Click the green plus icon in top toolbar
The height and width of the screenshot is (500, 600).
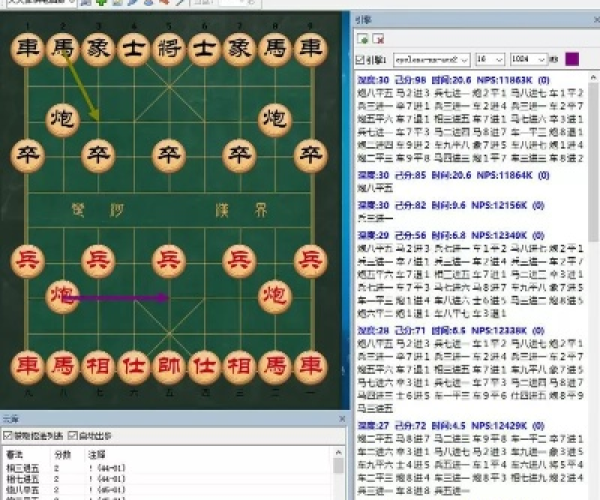coord(101,3)
